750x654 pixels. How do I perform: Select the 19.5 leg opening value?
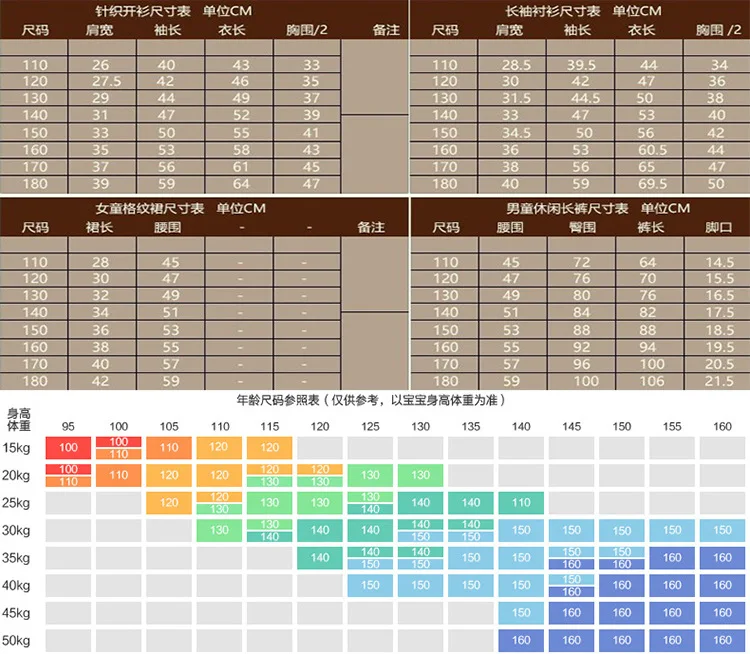pyautogui.click(x=719, y=347)
